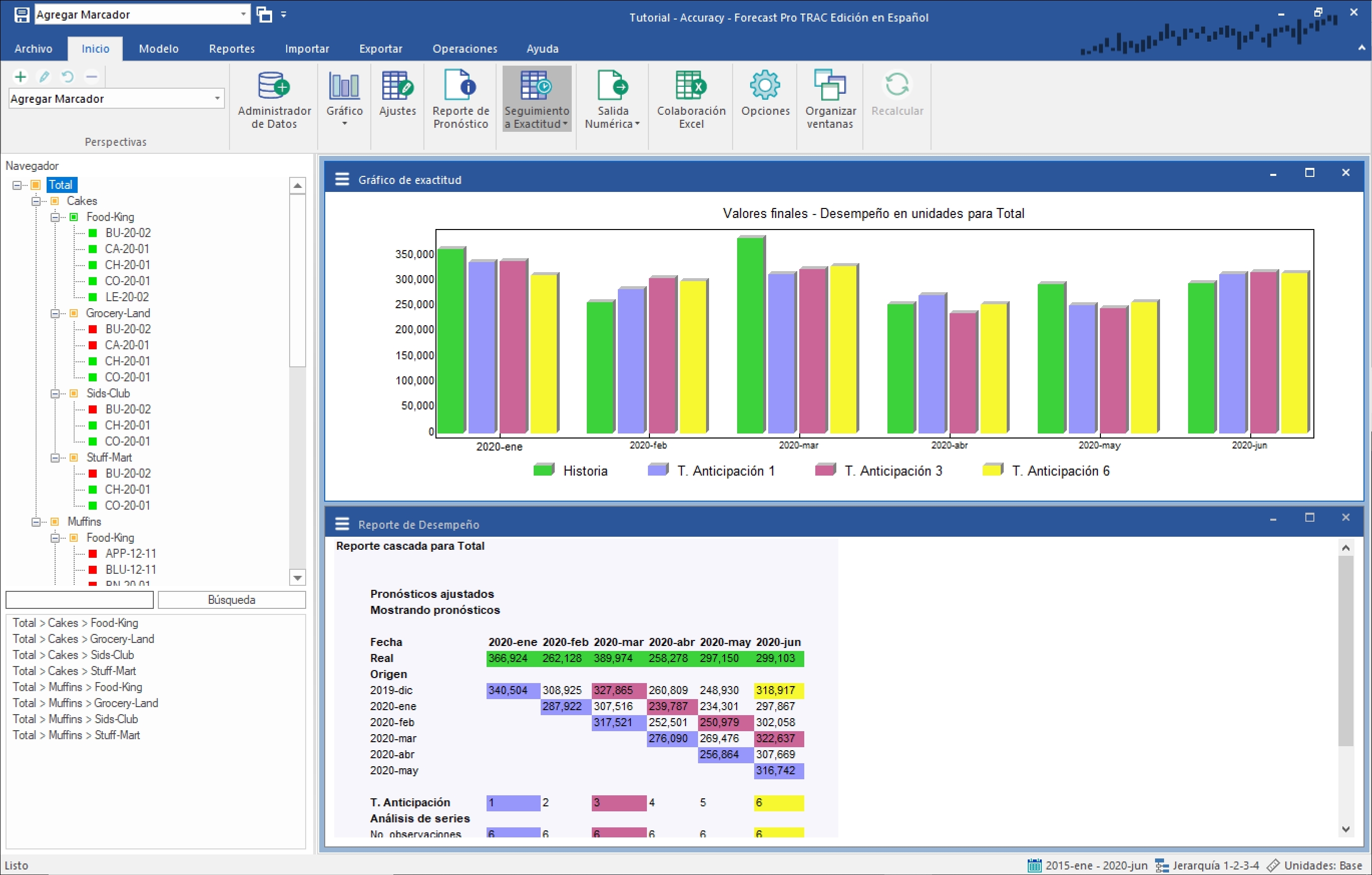Click the Navegador search input field

point(79,600)
